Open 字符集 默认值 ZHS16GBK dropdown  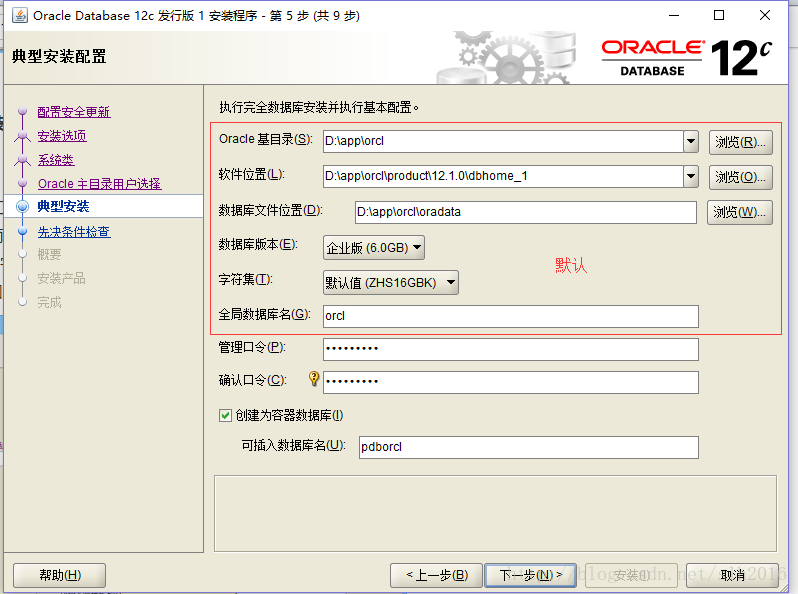pos(390,282)
